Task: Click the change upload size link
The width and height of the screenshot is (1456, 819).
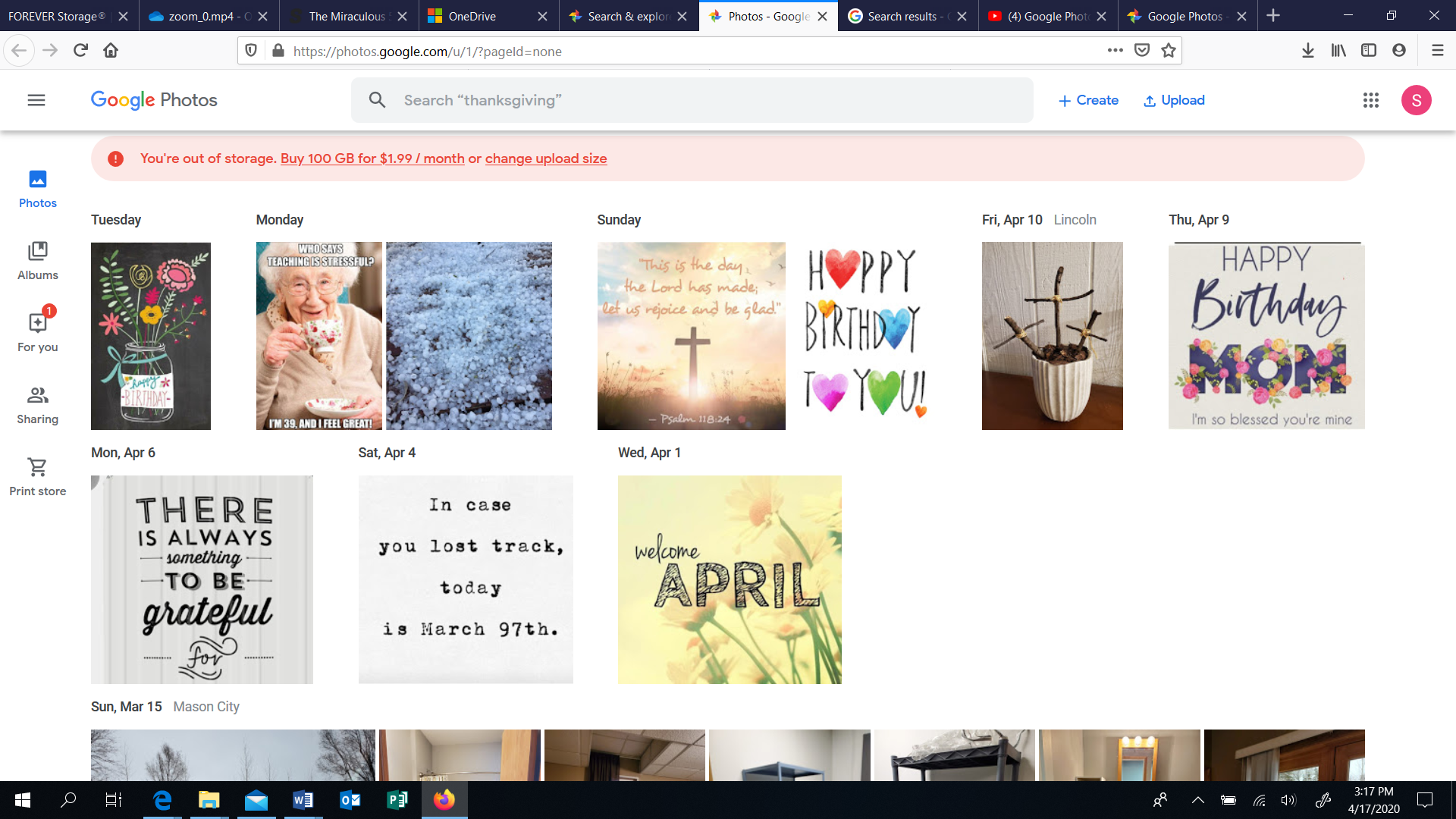Action: [x=546, y=158]
